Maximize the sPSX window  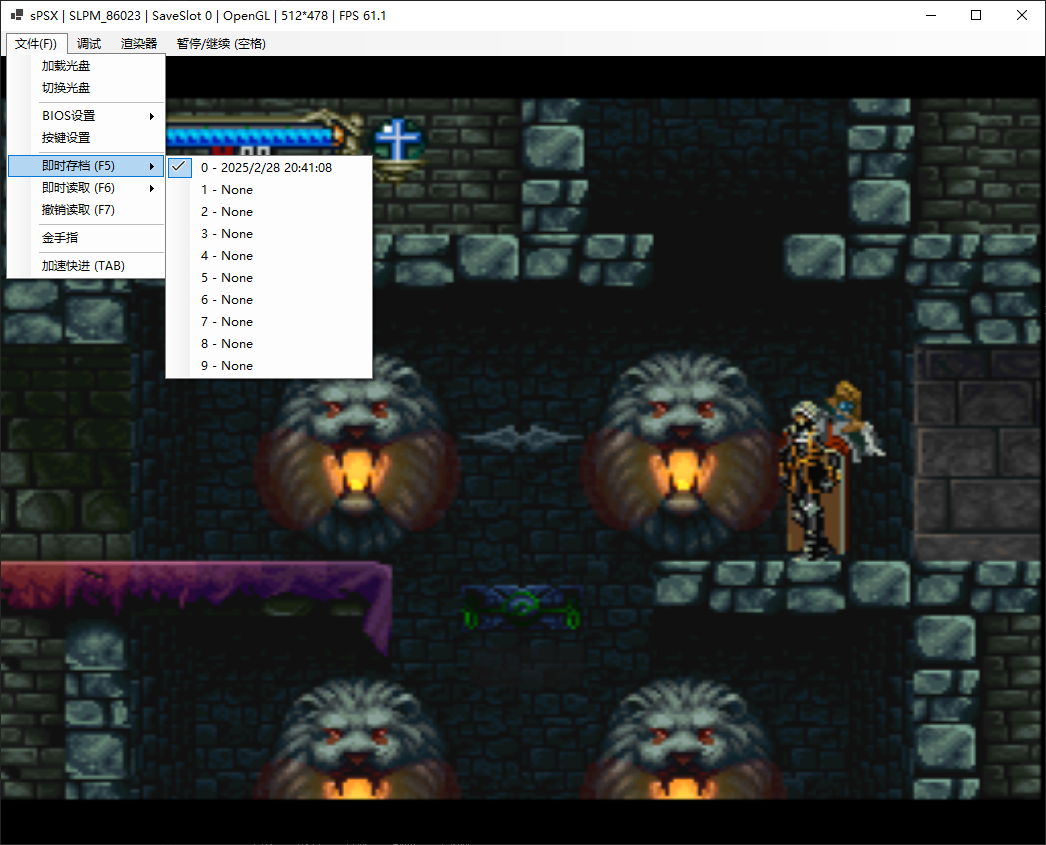(x=976, y=15)
